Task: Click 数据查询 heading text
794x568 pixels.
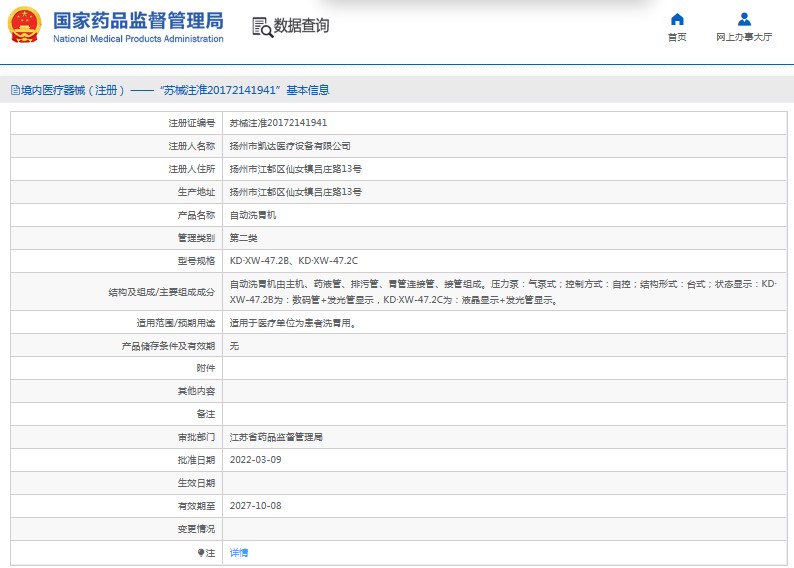Action: [301, 25]
